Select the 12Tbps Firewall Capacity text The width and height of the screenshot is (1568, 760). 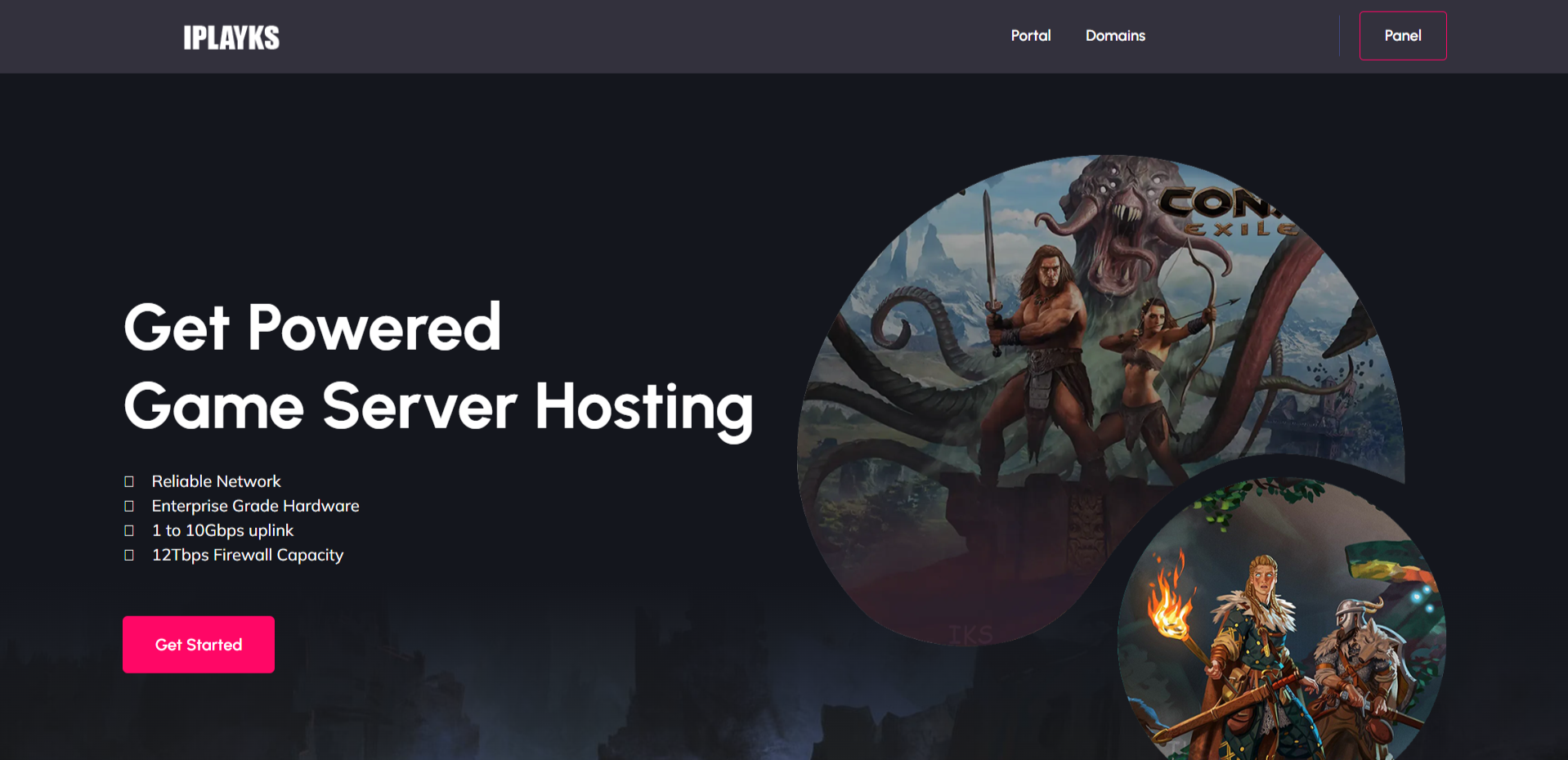click(247, 555)
